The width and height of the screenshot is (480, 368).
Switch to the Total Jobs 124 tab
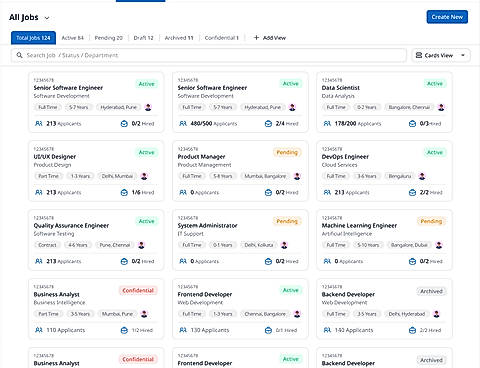coord(33,38)
